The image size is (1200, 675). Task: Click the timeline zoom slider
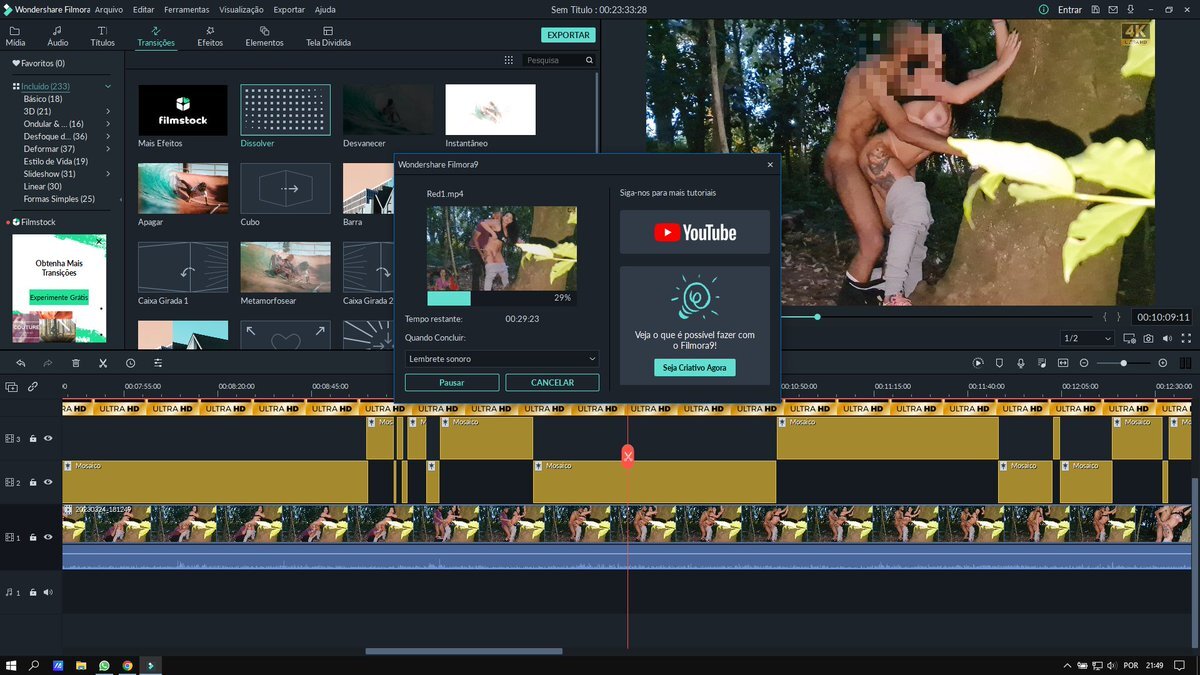(x=1124, y=363)
